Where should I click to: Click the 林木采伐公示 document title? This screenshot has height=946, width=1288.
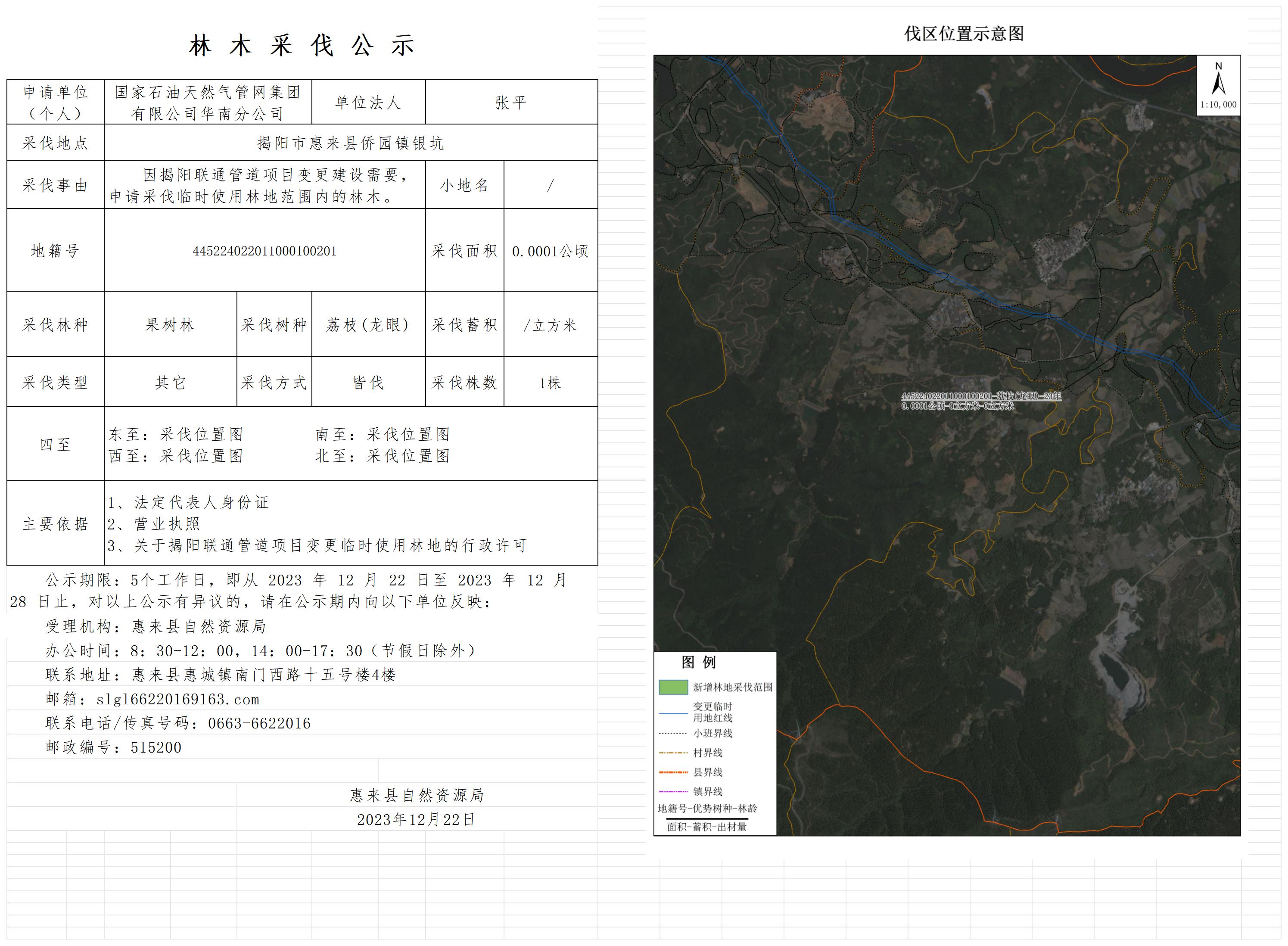click(302, 46)
